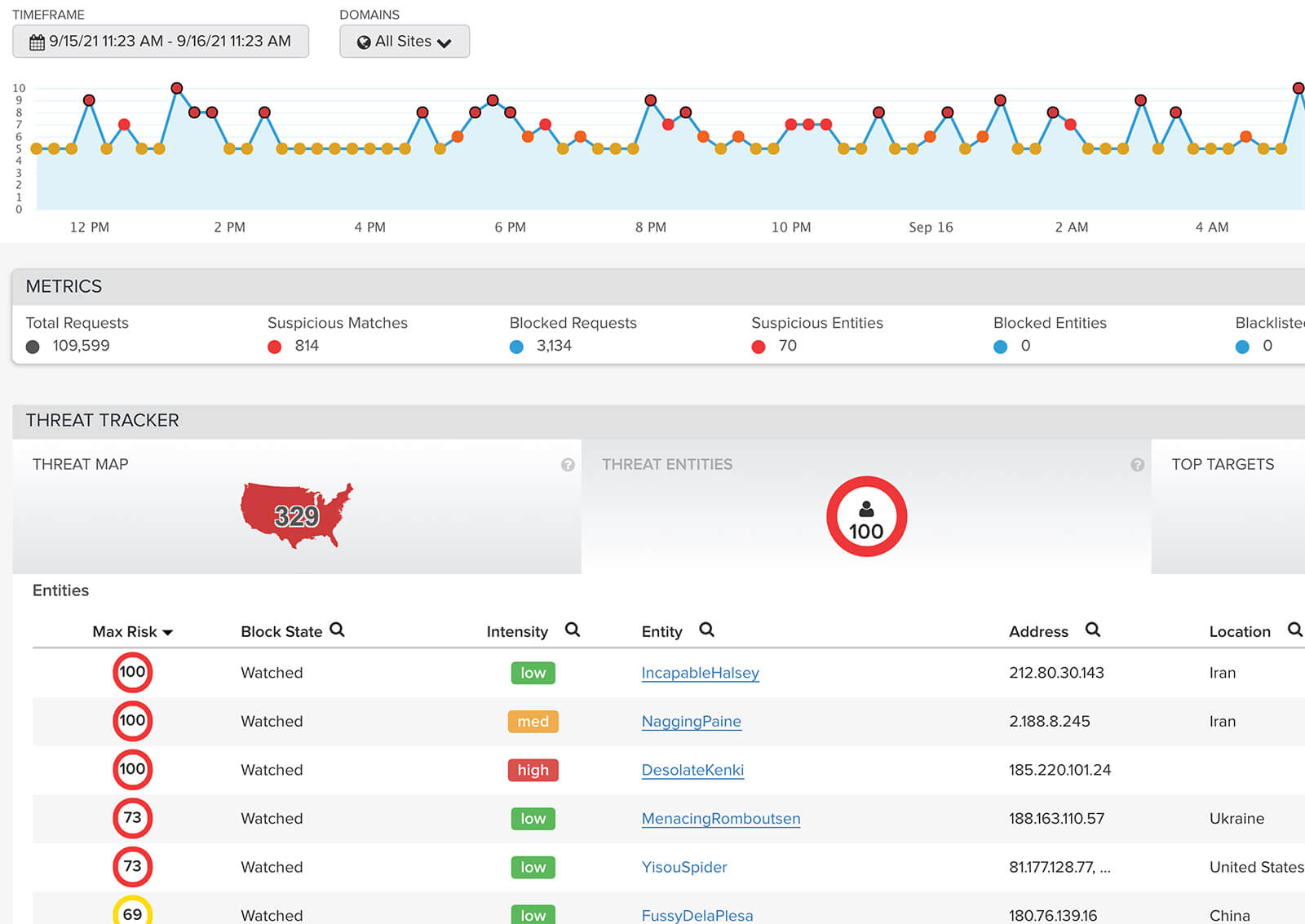
Task: Click the risk 73 circle for MenacingRomboutsen
Action: [x=132, y=818]
